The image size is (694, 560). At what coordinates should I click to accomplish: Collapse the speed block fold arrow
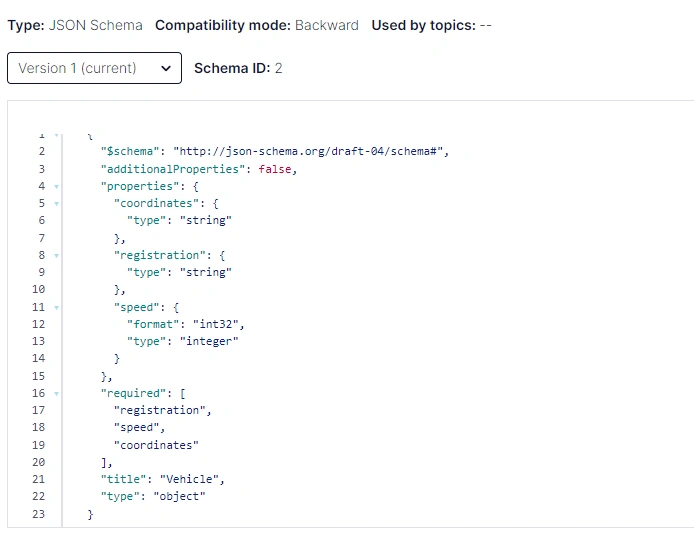[x=56, y=308]
